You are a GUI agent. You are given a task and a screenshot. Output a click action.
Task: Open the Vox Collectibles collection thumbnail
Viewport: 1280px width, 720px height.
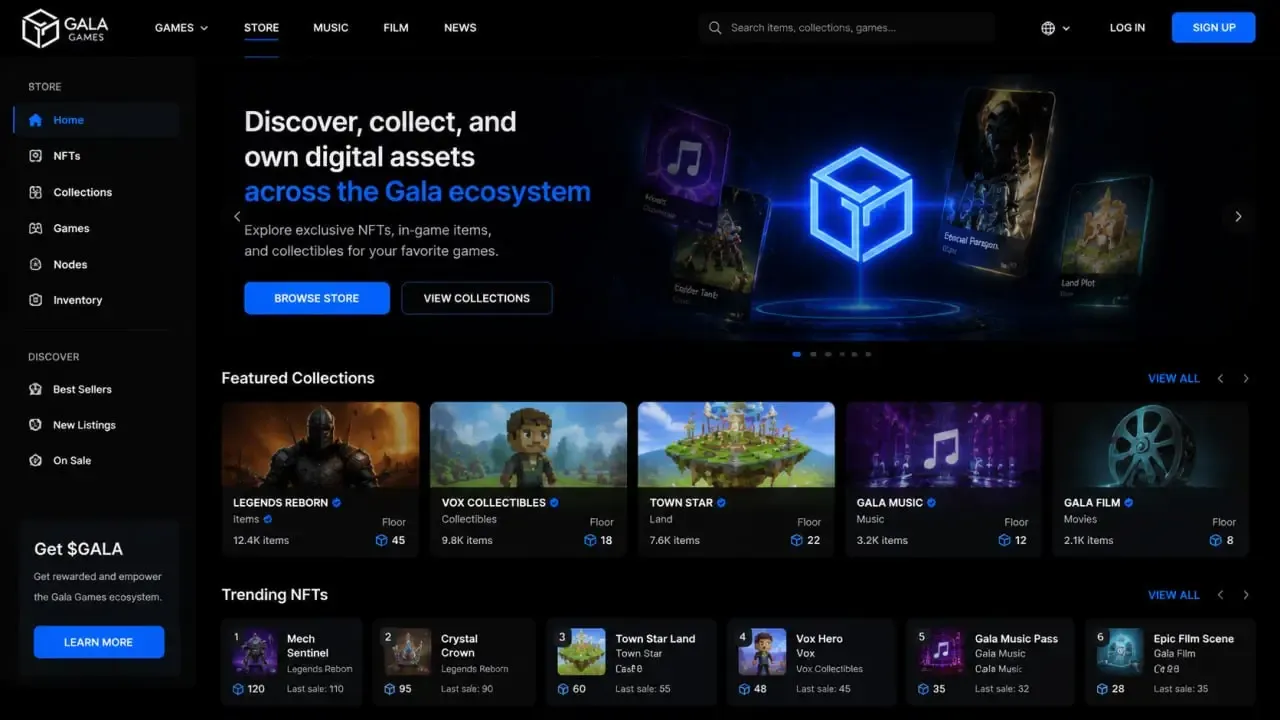(528, 445)
